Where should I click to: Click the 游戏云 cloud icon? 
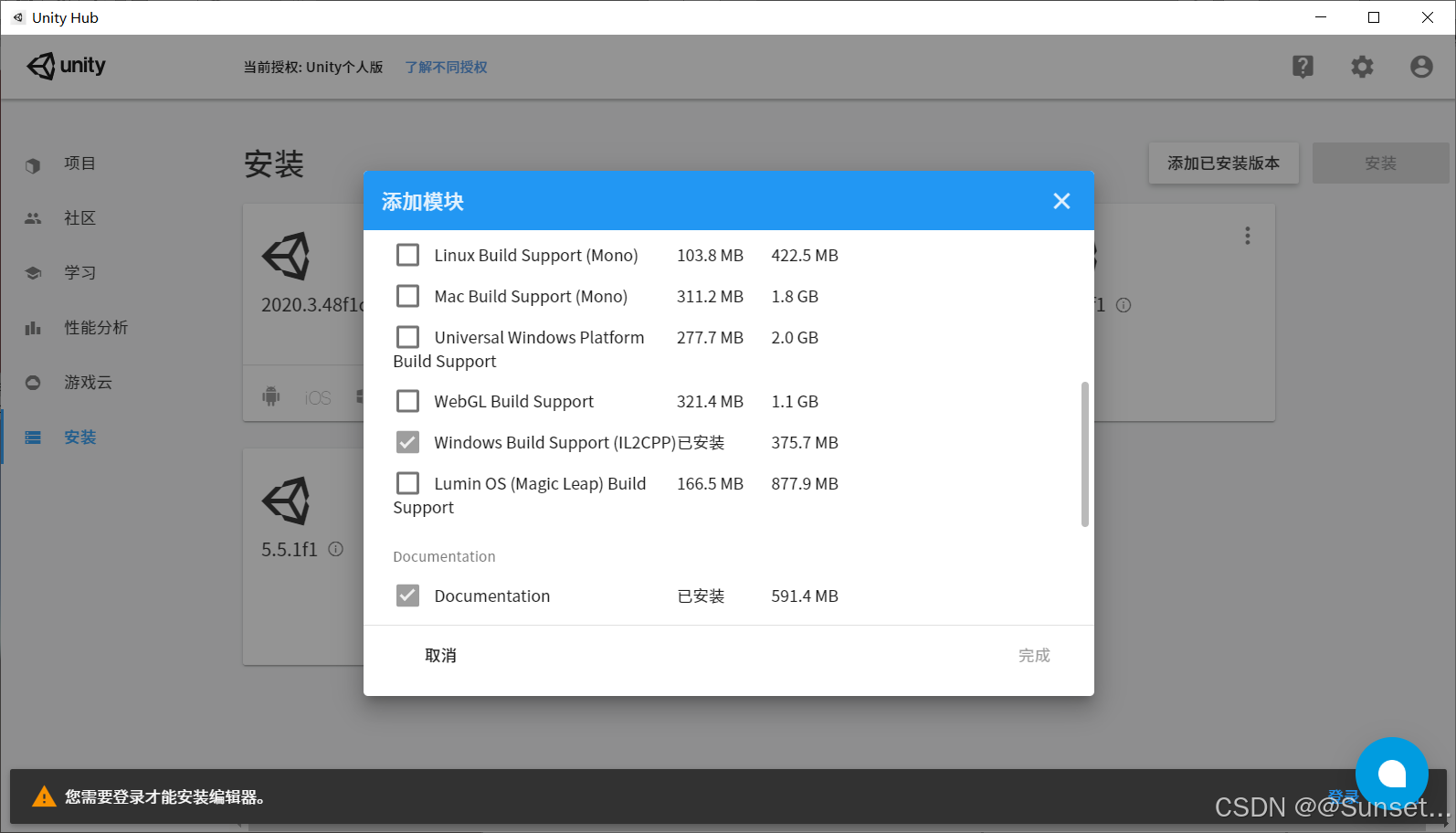tap(33, 383)
